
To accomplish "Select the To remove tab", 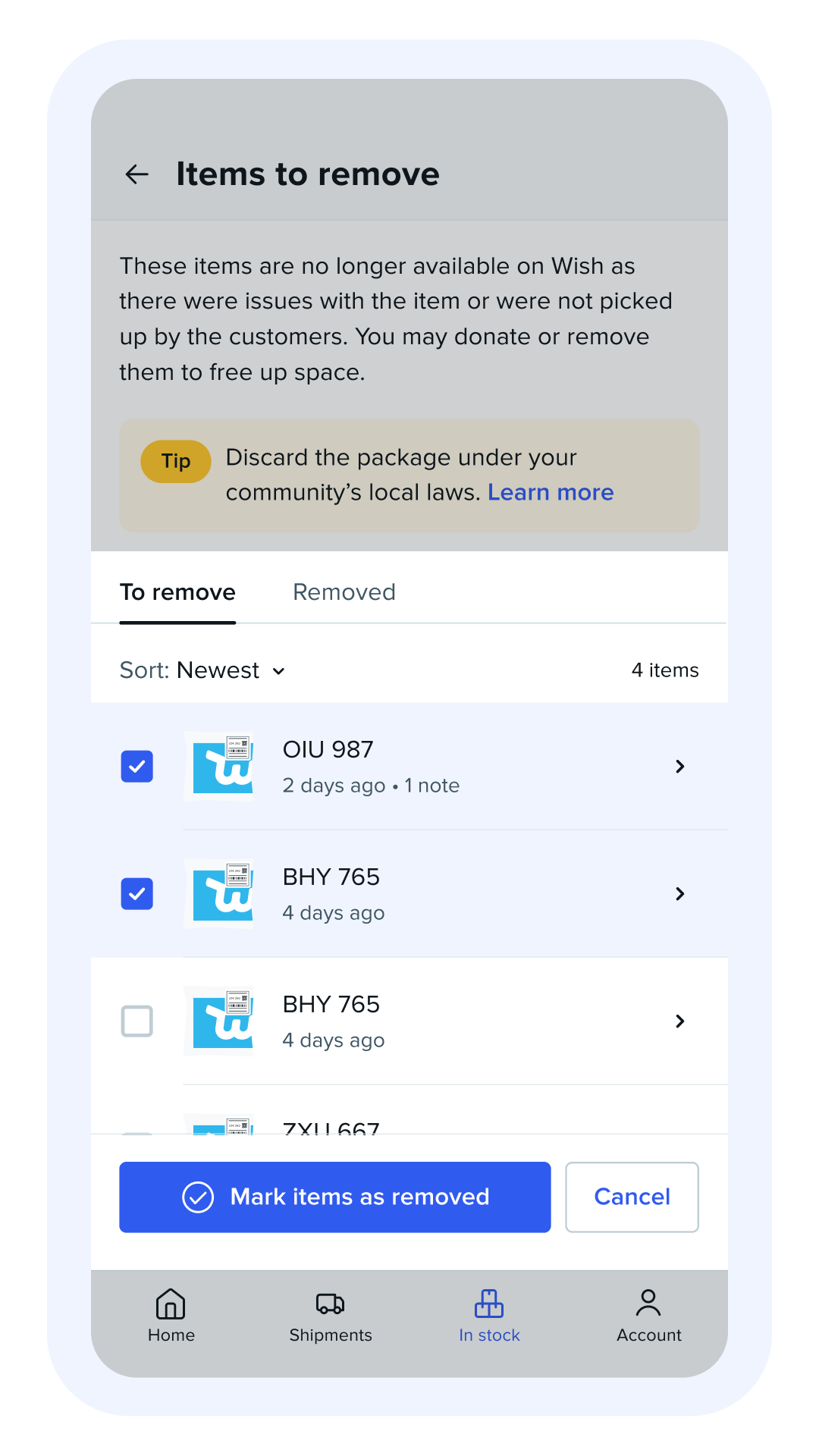I will [x=177, y=592].
